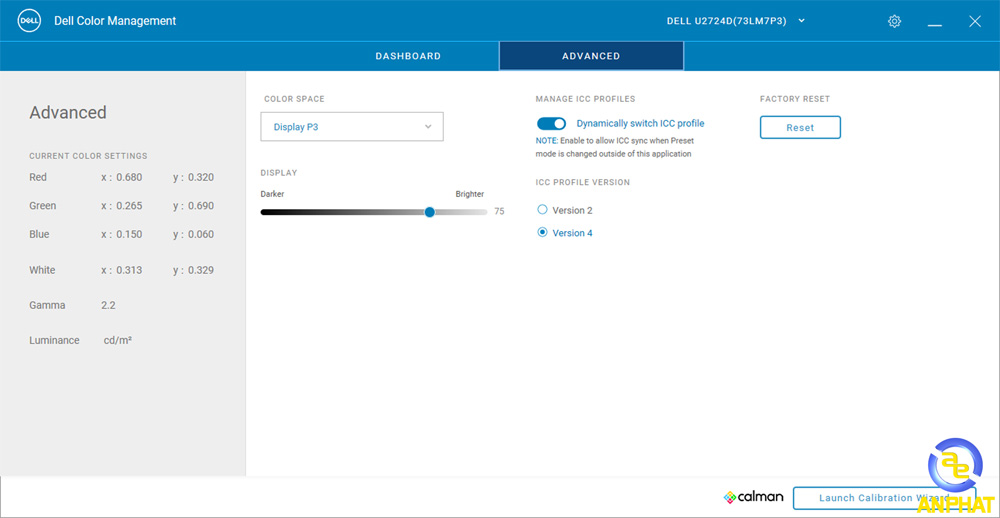Click the Red x : 0.680 value
The image size is (1000, 518).
[x=121, y=177]
